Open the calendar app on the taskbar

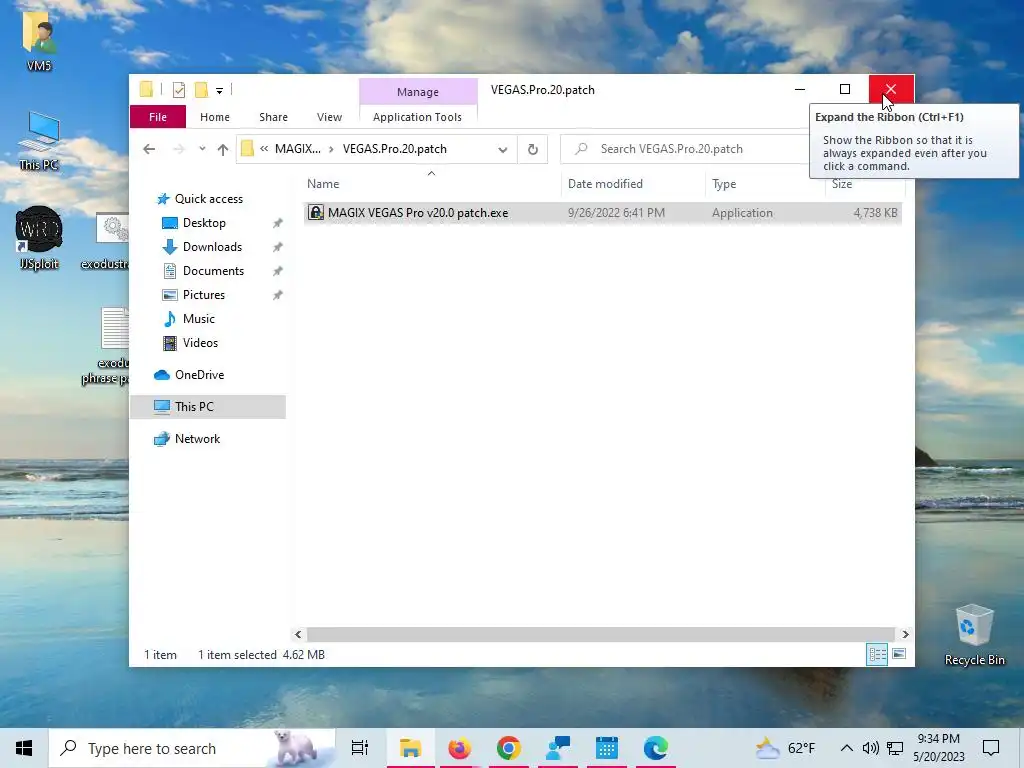click(x=607, y=748)
